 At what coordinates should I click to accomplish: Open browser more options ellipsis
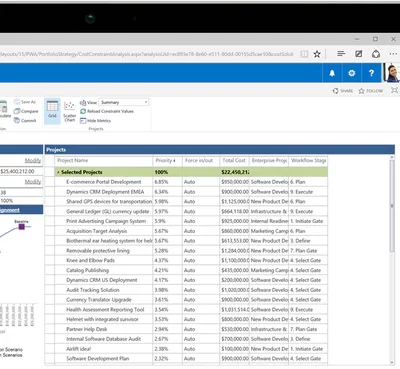[x=393, y=54]
